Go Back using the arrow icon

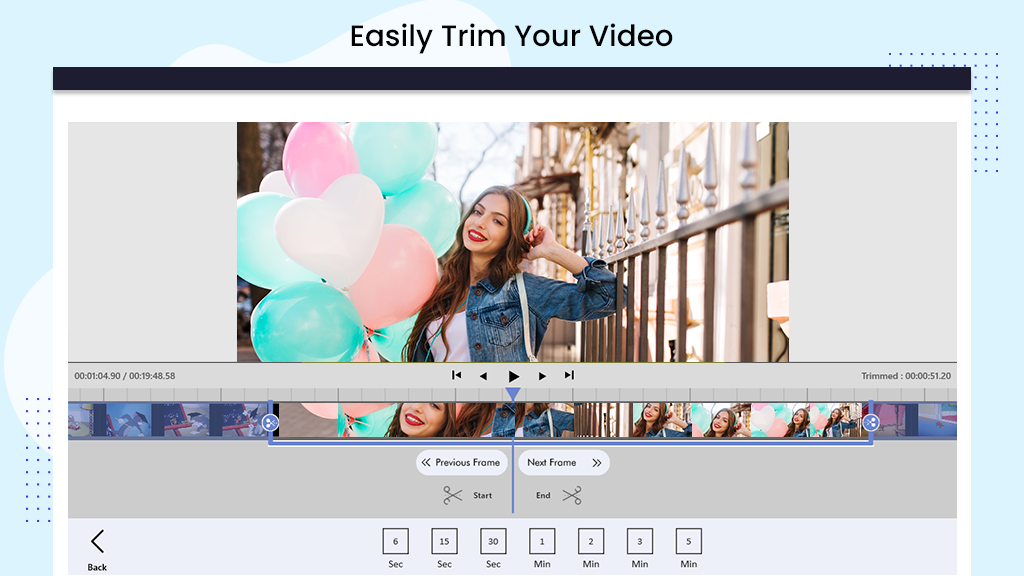tap(97, 541)
